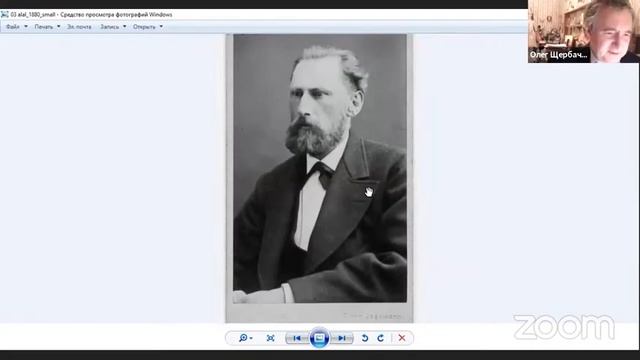Rotate the photo clockwise

[380, 338]
